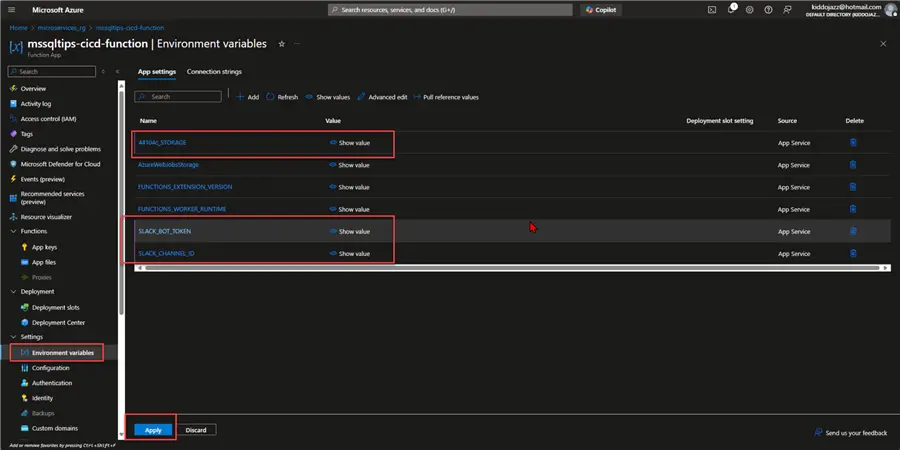
Task: Focus the app settings search field
Action: click(x=178, y=97)
